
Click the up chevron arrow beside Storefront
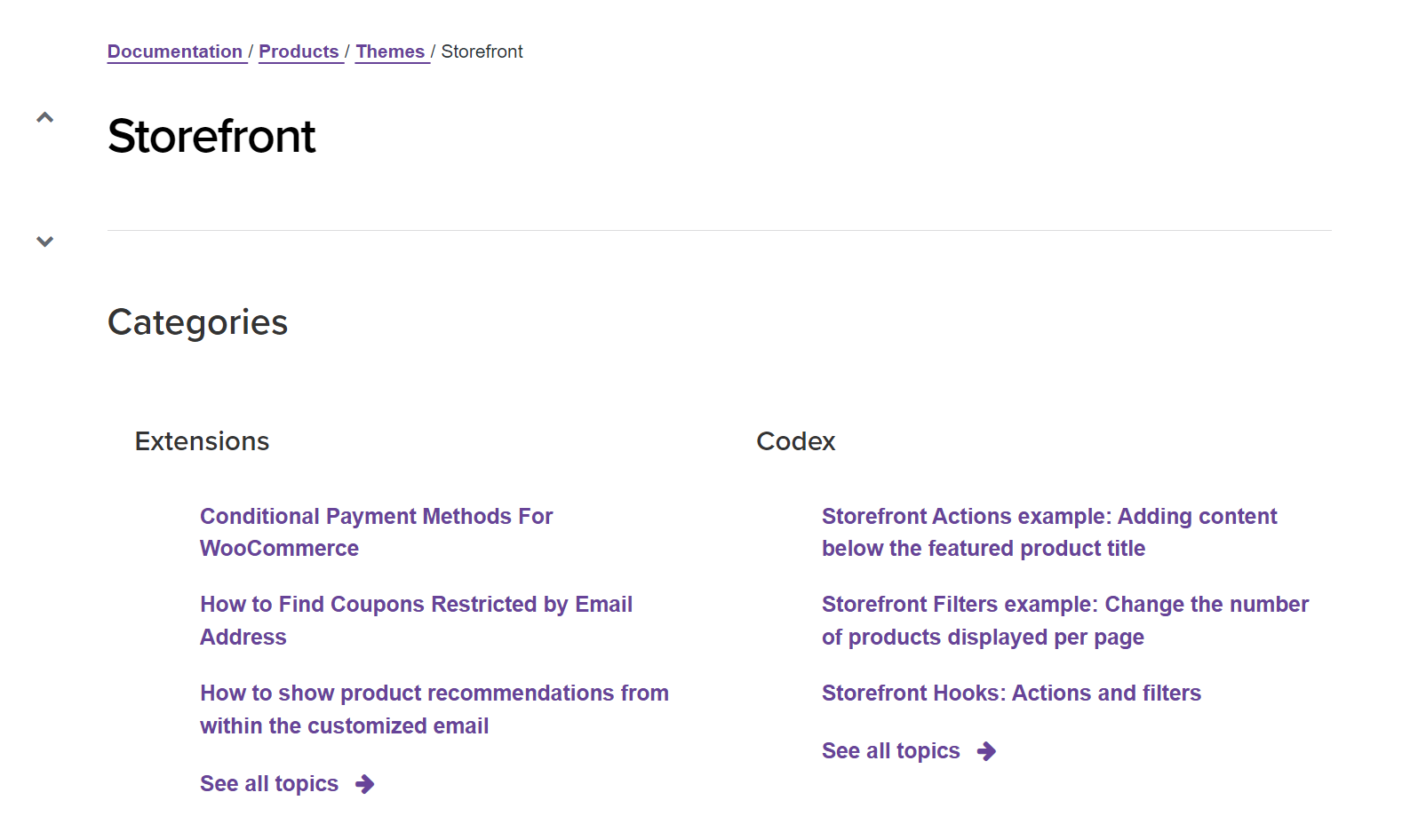coord(44,117)
